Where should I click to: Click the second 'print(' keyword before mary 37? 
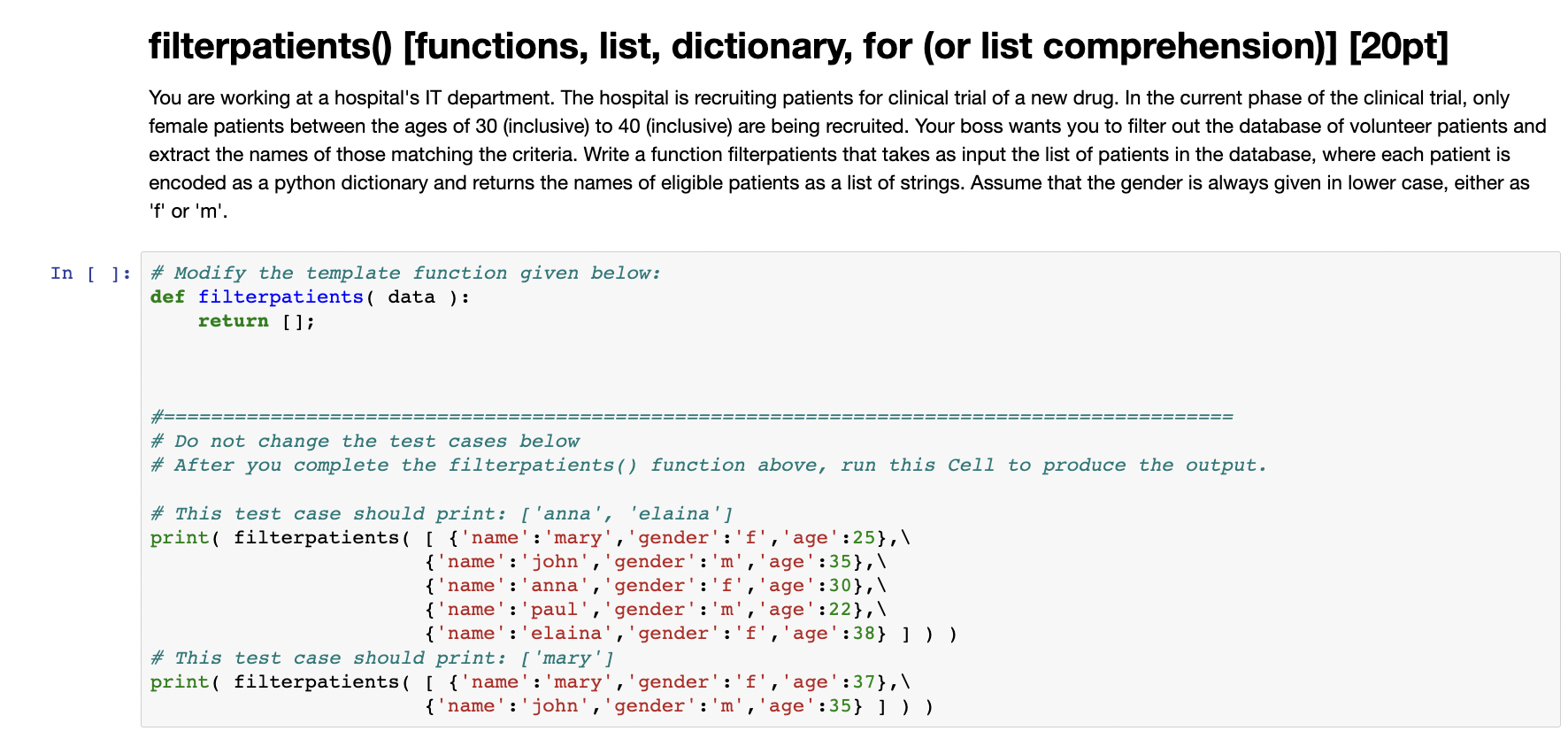tap(185, 681)
